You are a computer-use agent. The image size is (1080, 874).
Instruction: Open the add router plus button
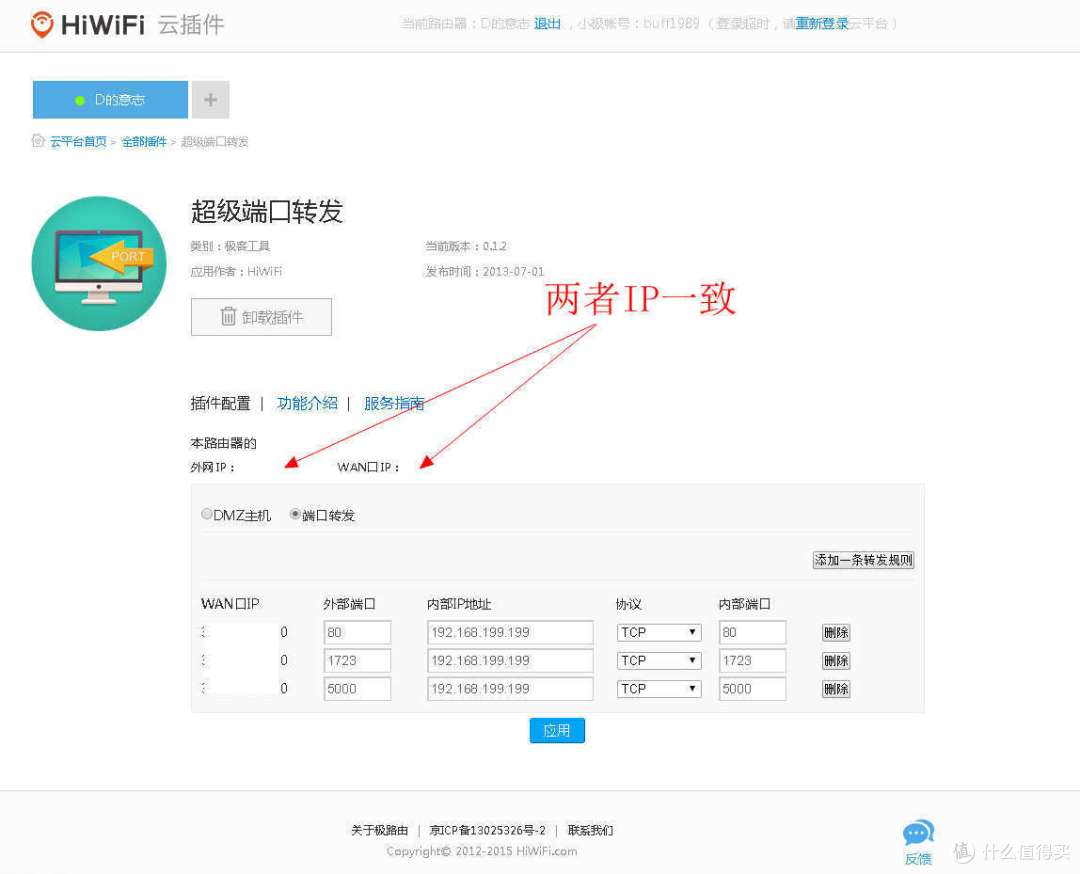point(211,100)
